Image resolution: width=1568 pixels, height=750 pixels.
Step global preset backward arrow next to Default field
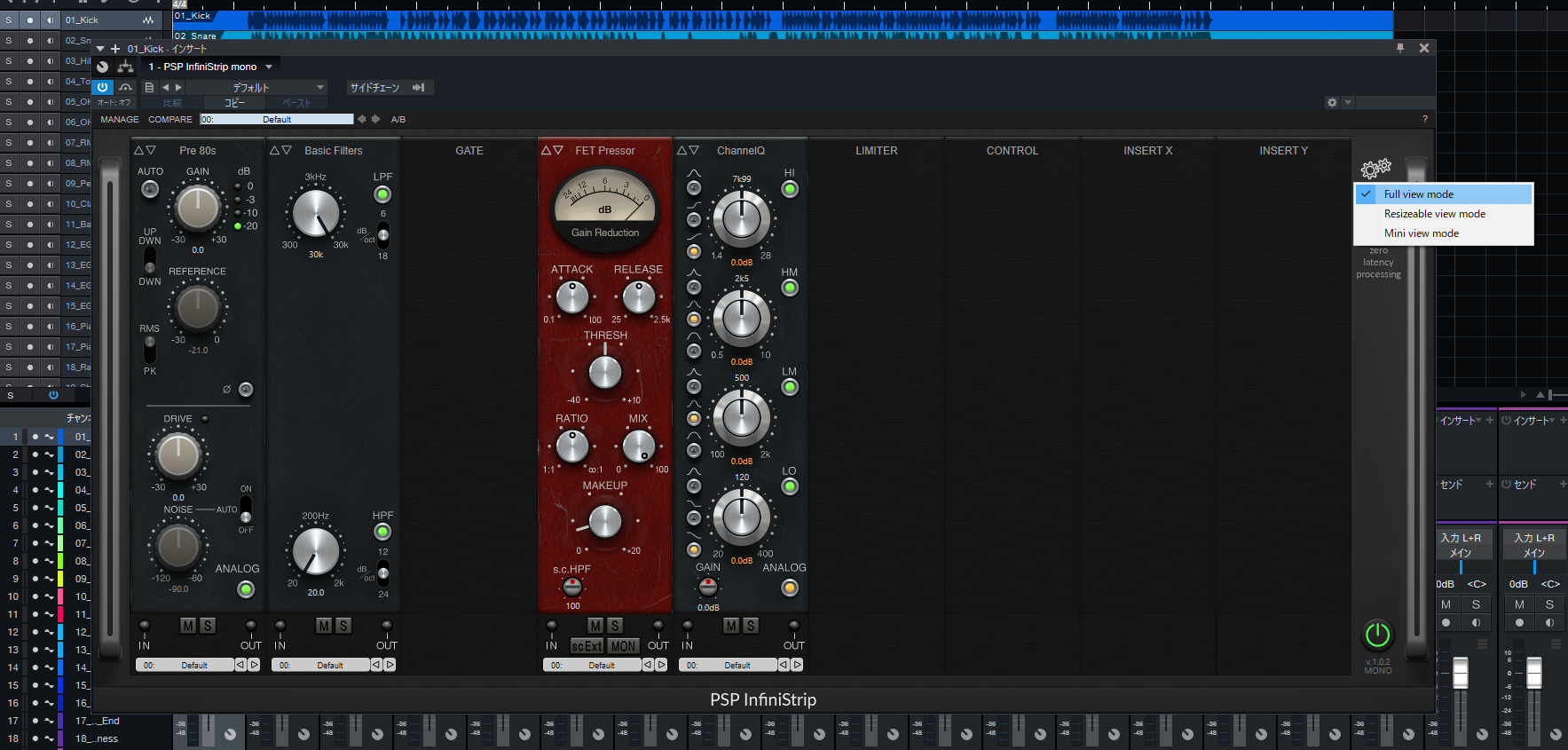pos(361,119)
